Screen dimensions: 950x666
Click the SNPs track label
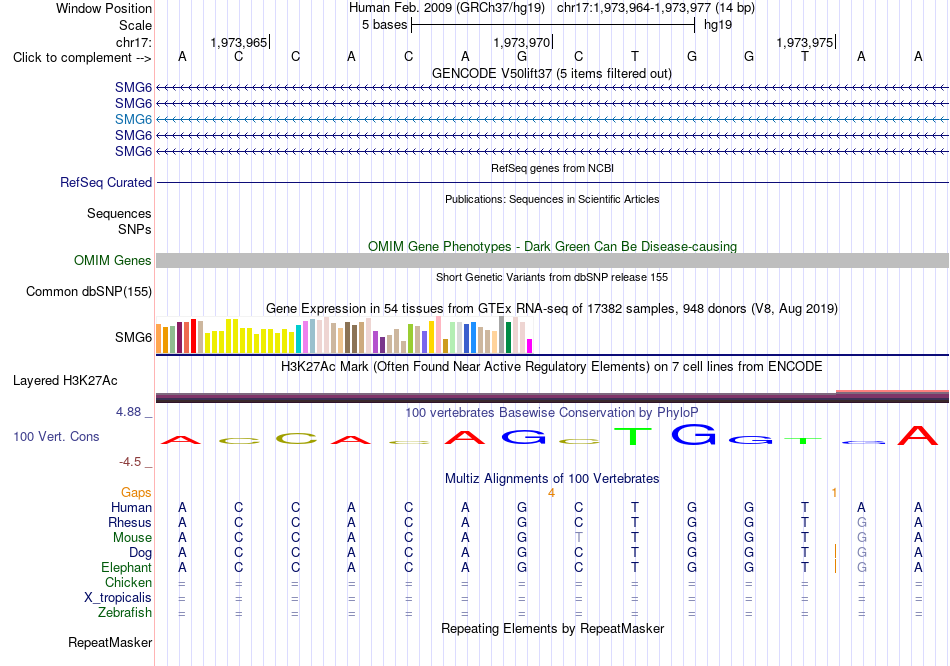(x=135, y=230)
